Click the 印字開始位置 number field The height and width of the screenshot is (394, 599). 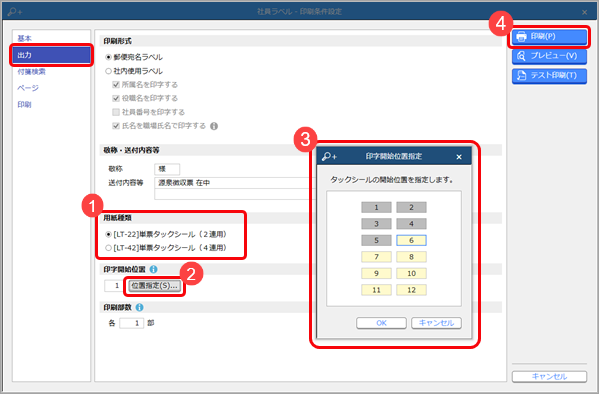[x=113, y=286]
